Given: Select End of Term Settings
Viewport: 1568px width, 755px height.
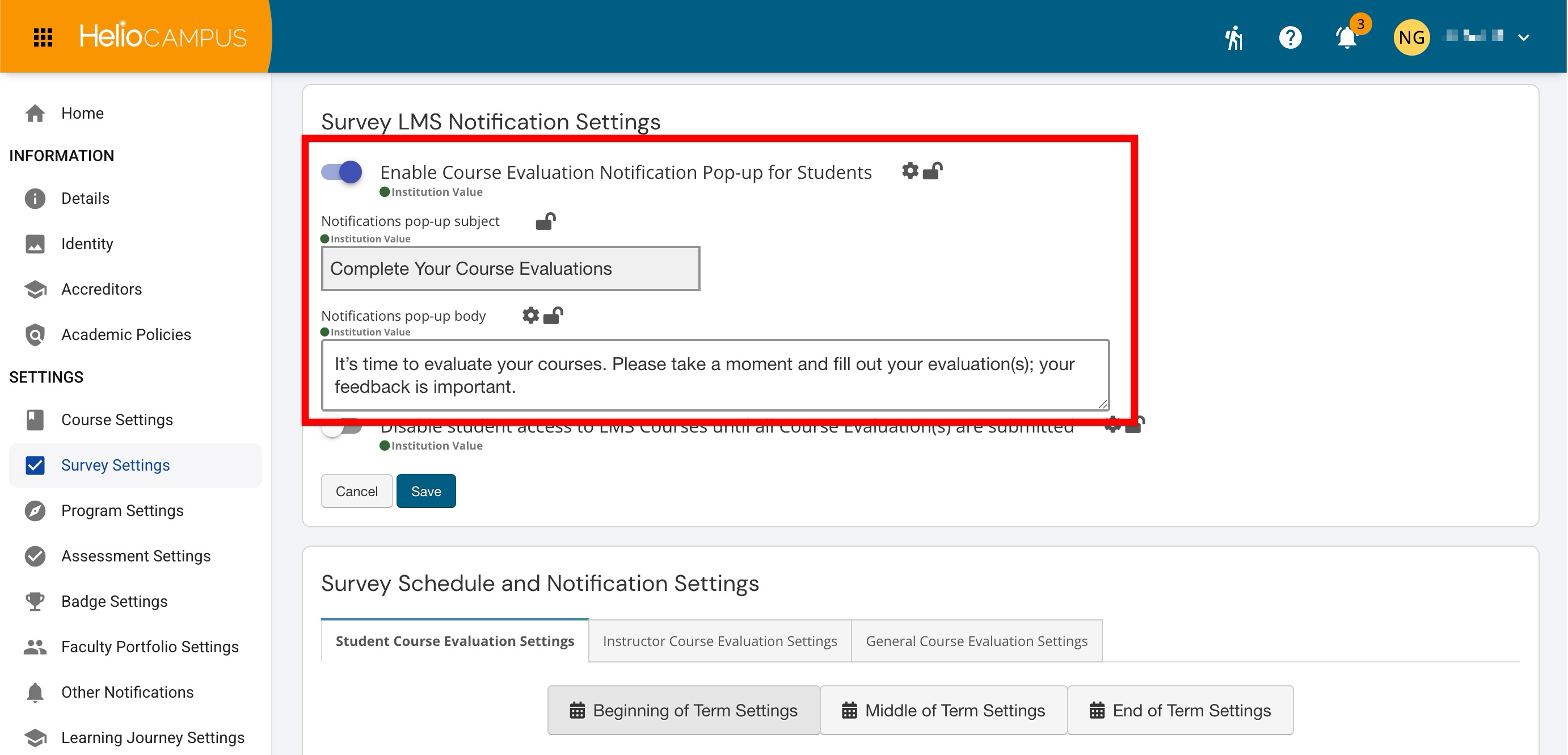Looking at the screenshot, I should pos(1181,711).
